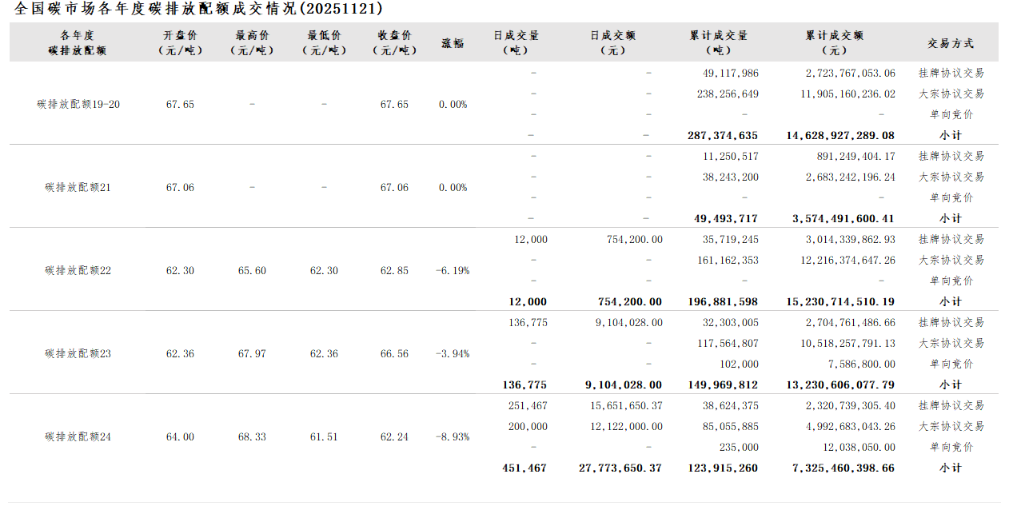Select the 碳排放配额19-20 row label

(78, 104)
